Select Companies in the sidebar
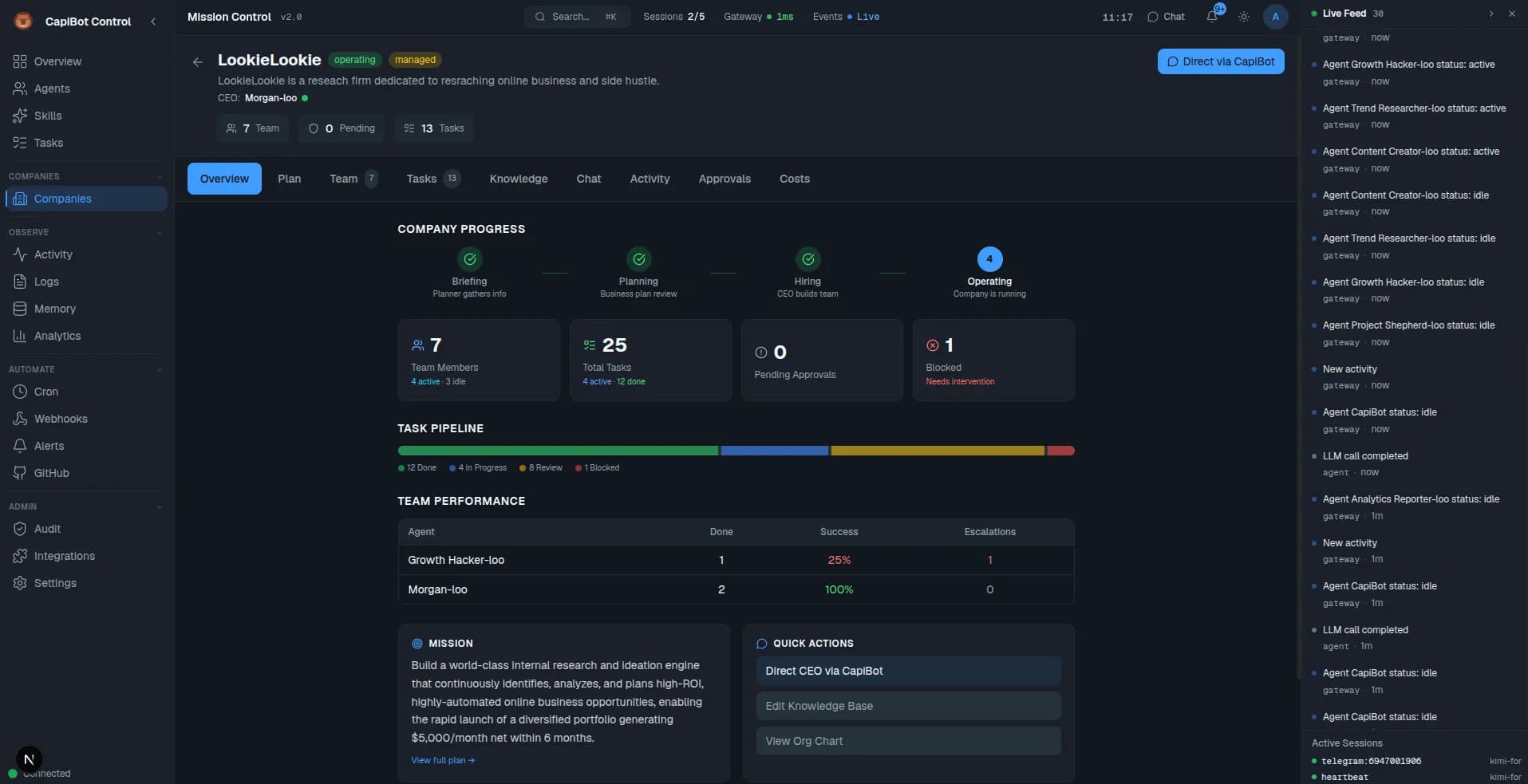Screen dimensions: 1528x784 (86, 199)
